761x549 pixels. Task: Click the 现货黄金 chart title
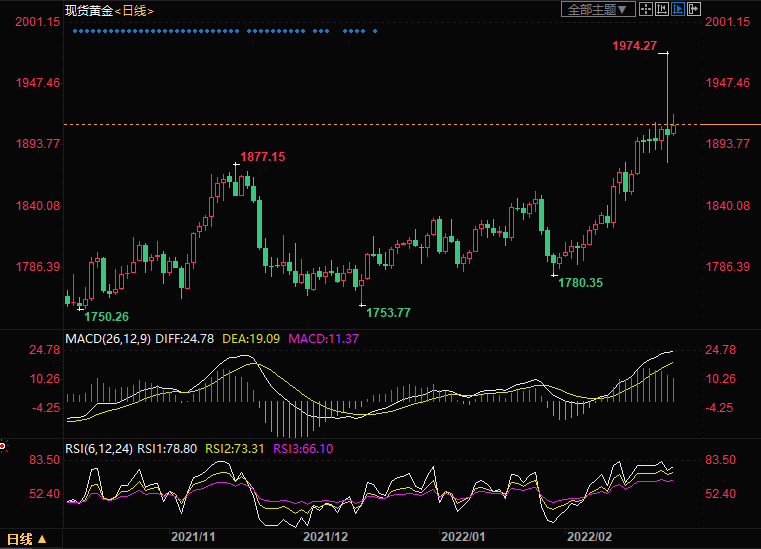(87, 9)
